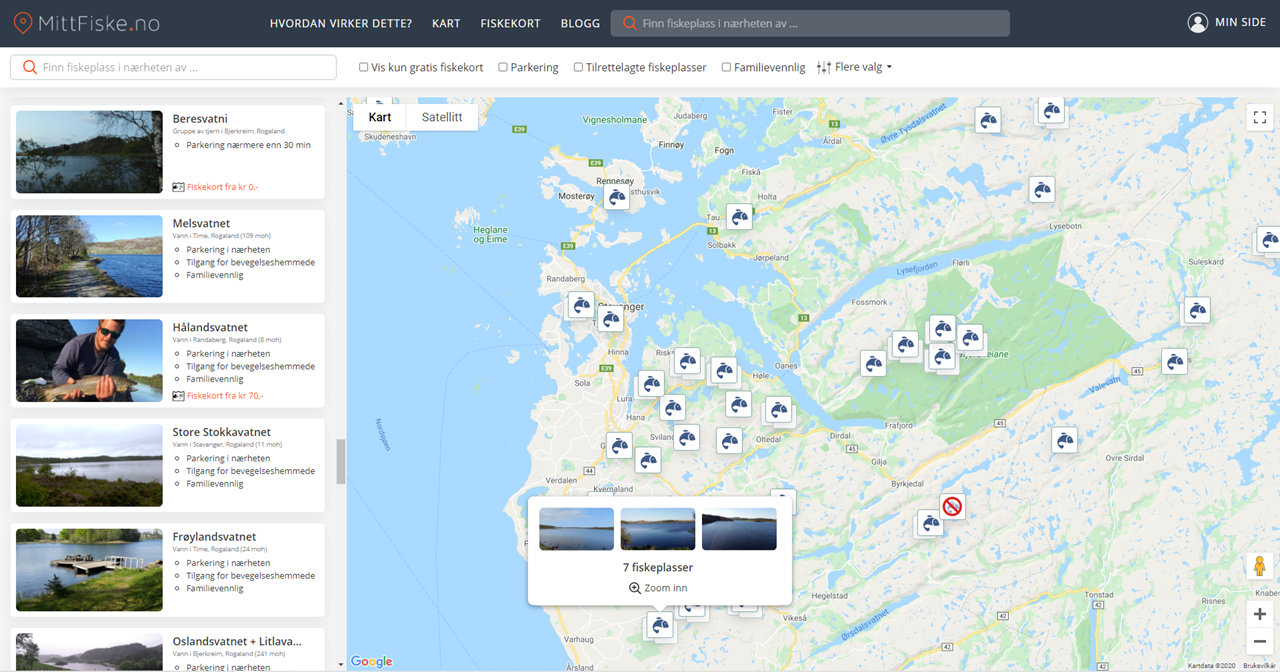This screenshot has width=1280, height=672.
Task: Click the fish marker near Byrkjedal
Action: pyautogui.click(x=930, y=522)
